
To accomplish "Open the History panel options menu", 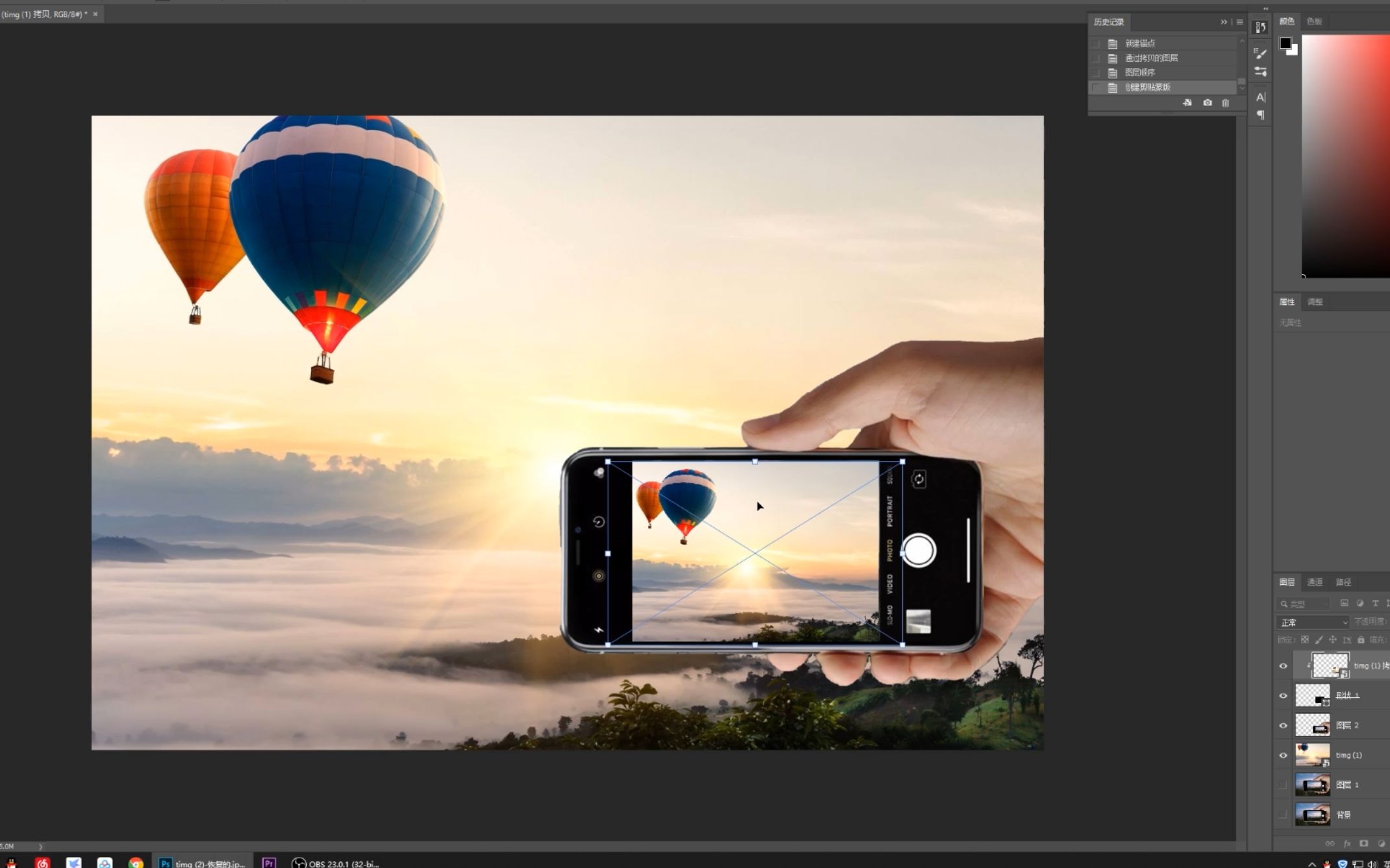I will (1239, 22).
